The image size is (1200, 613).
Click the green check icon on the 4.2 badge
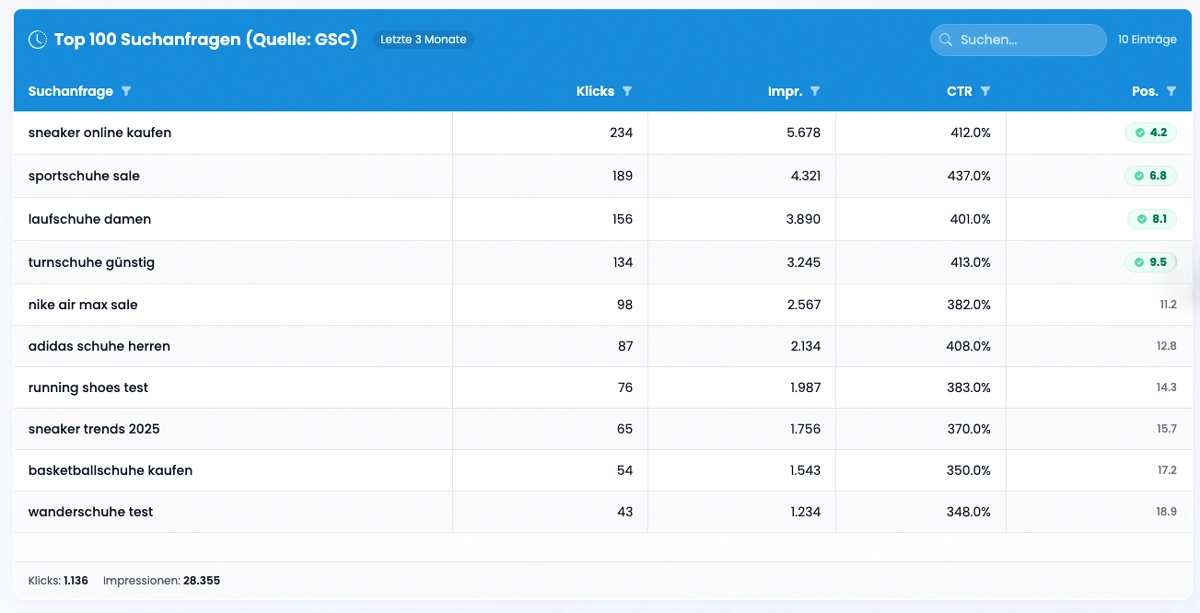1139,133
